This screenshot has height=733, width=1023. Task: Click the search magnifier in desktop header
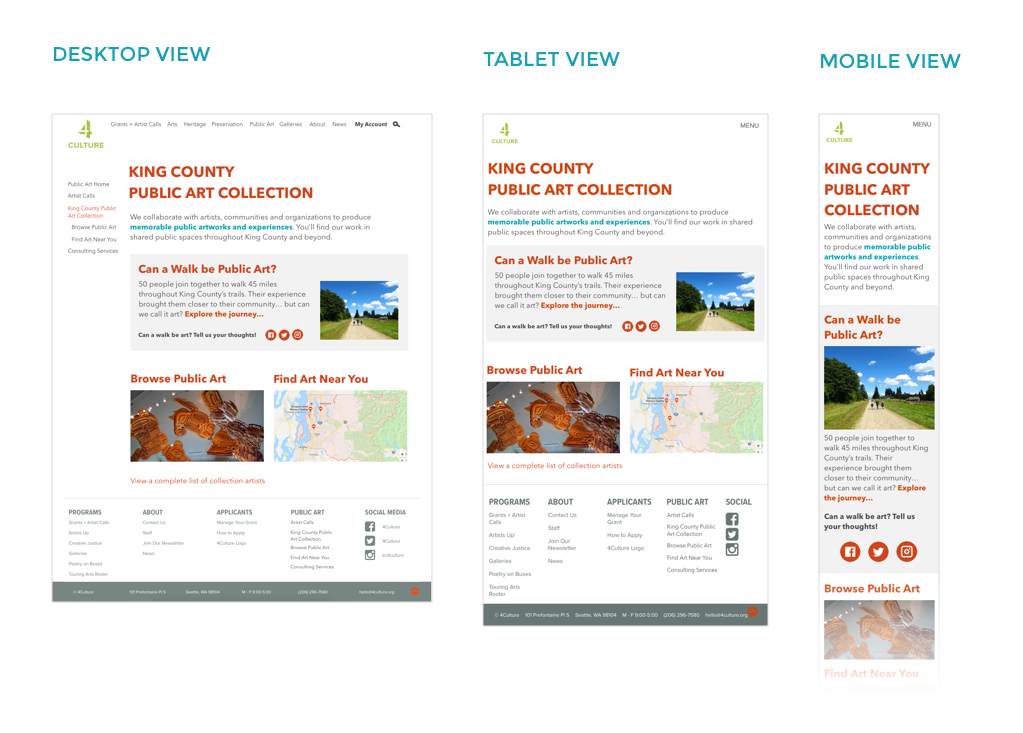396,124
